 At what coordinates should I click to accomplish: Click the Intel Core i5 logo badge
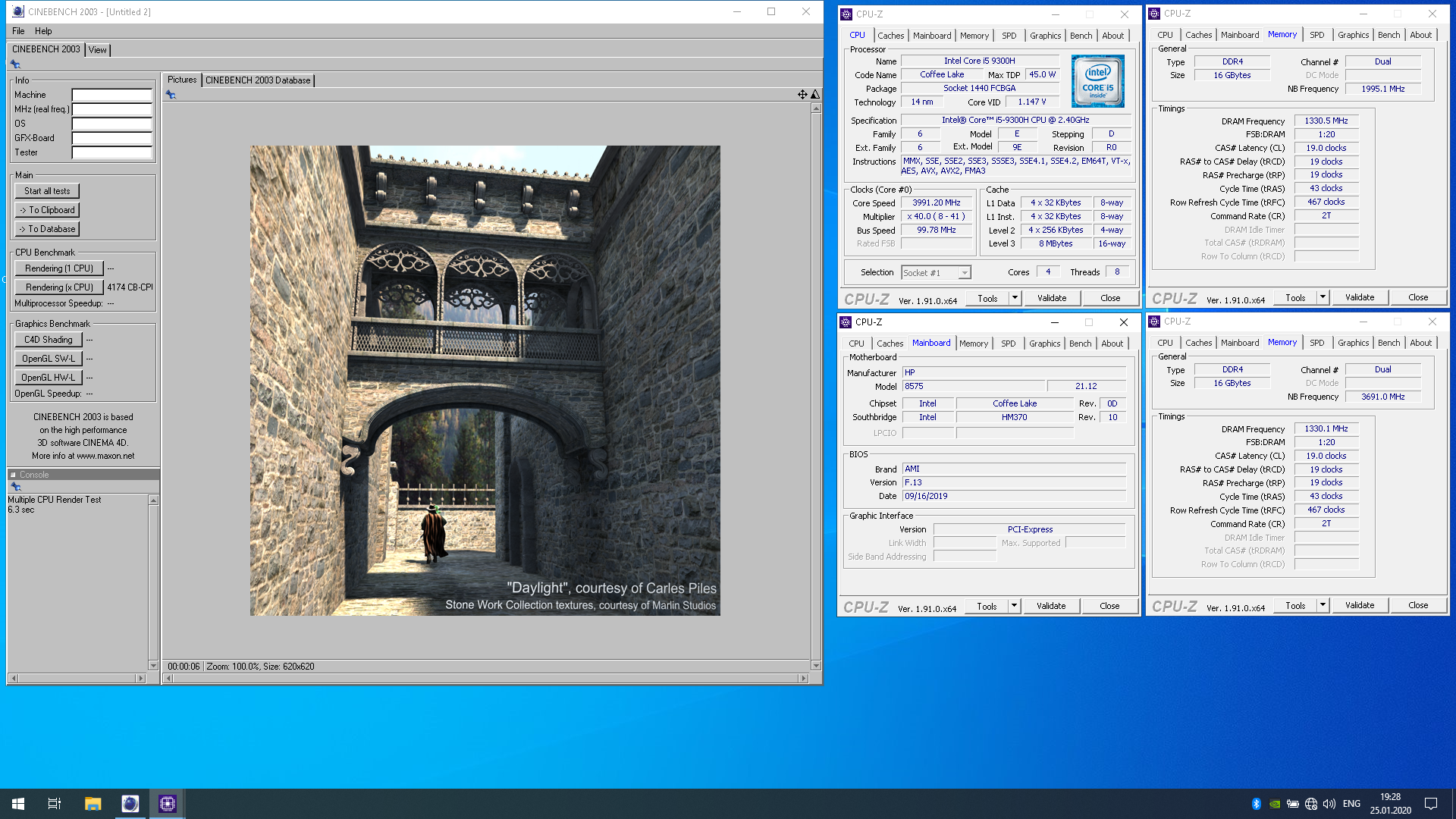(1097, 80)
